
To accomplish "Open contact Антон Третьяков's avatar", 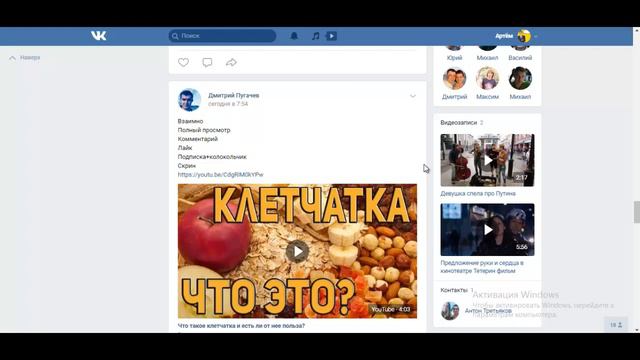I will pyautogui.click(x=450, y=311).
